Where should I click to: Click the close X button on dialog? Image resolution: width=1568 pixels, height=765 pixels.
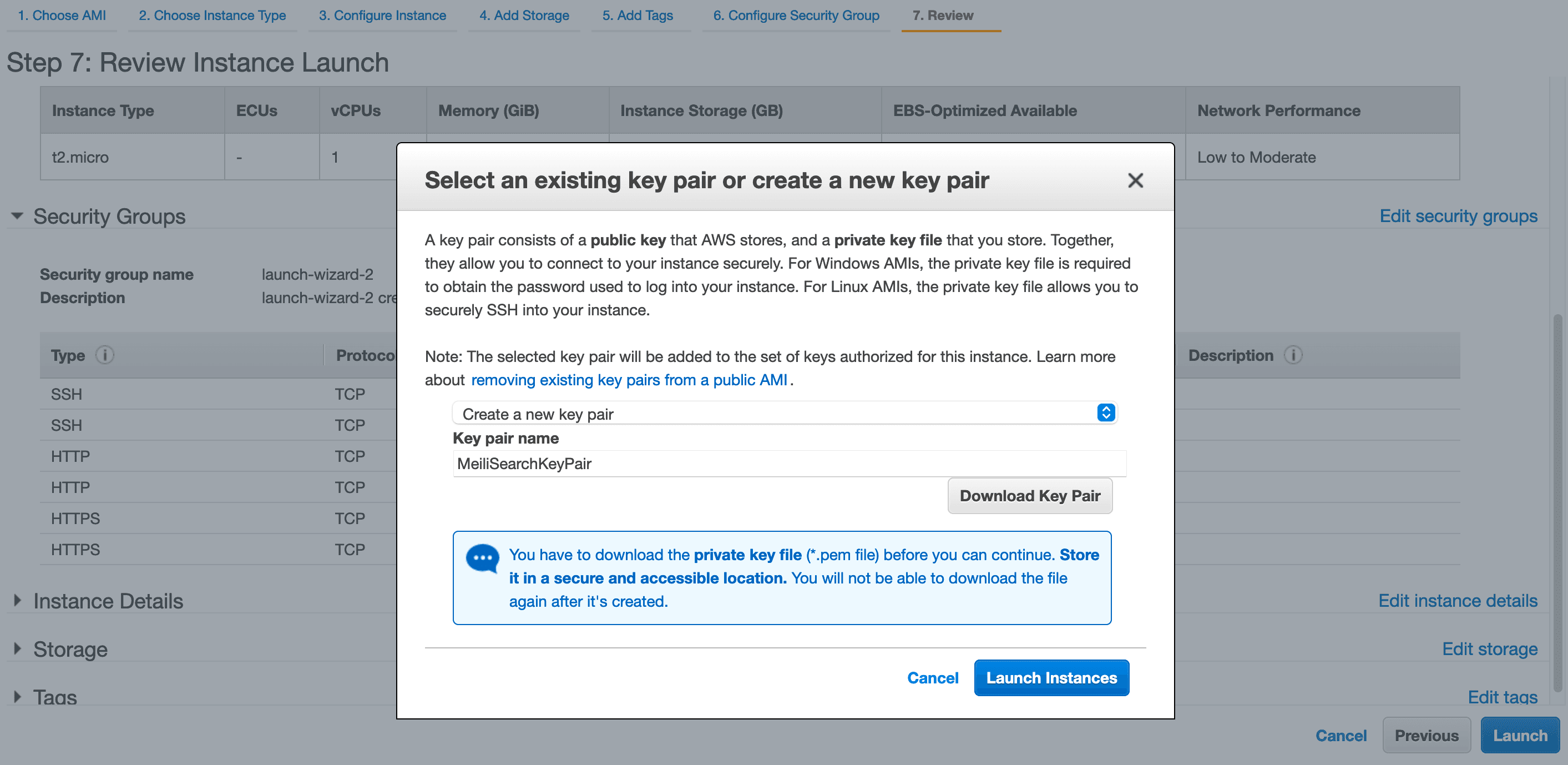1136,180
